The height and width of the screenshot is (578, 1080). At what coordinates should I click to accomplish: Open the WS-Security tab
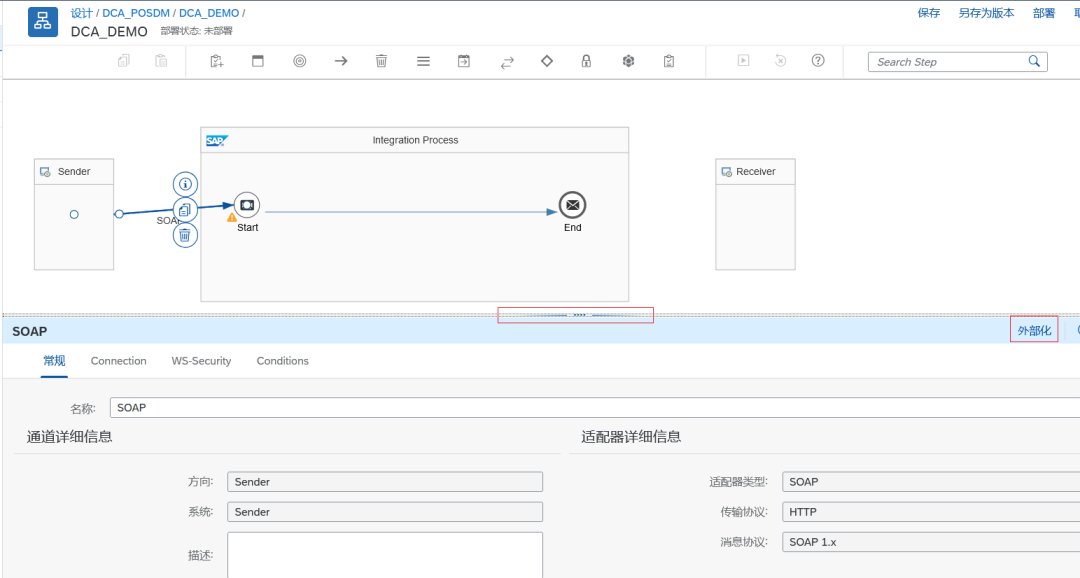201,361
